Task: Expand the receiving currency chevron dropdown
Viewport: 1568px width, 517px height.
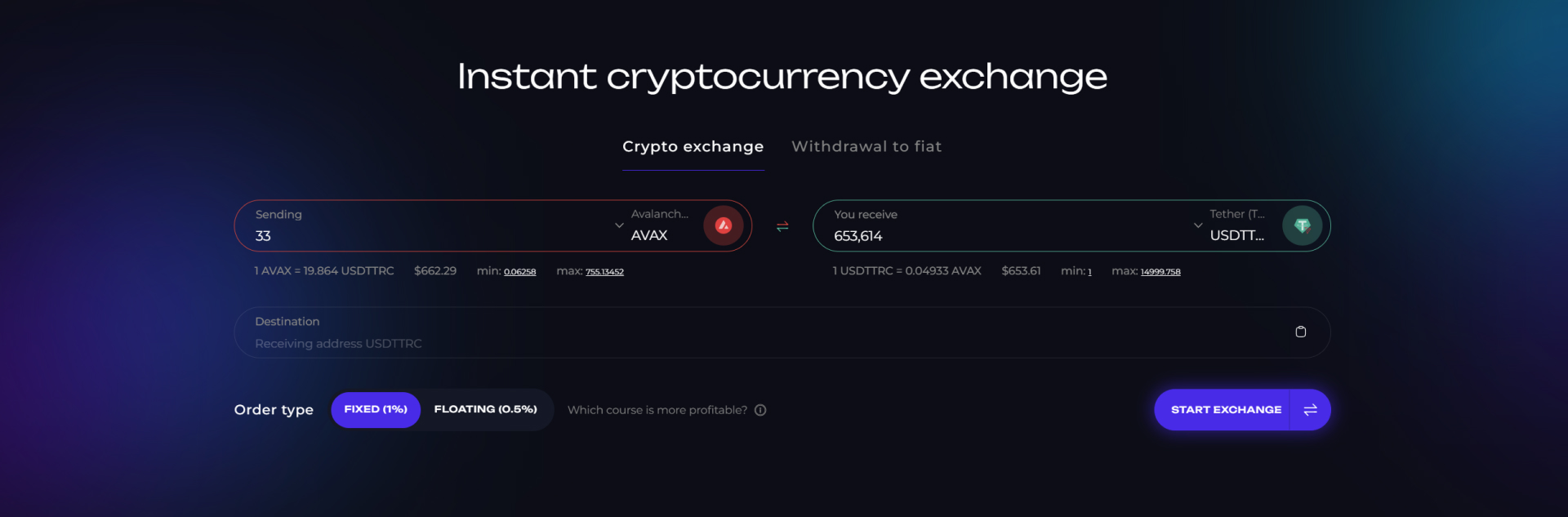Action: [1198, 225]
